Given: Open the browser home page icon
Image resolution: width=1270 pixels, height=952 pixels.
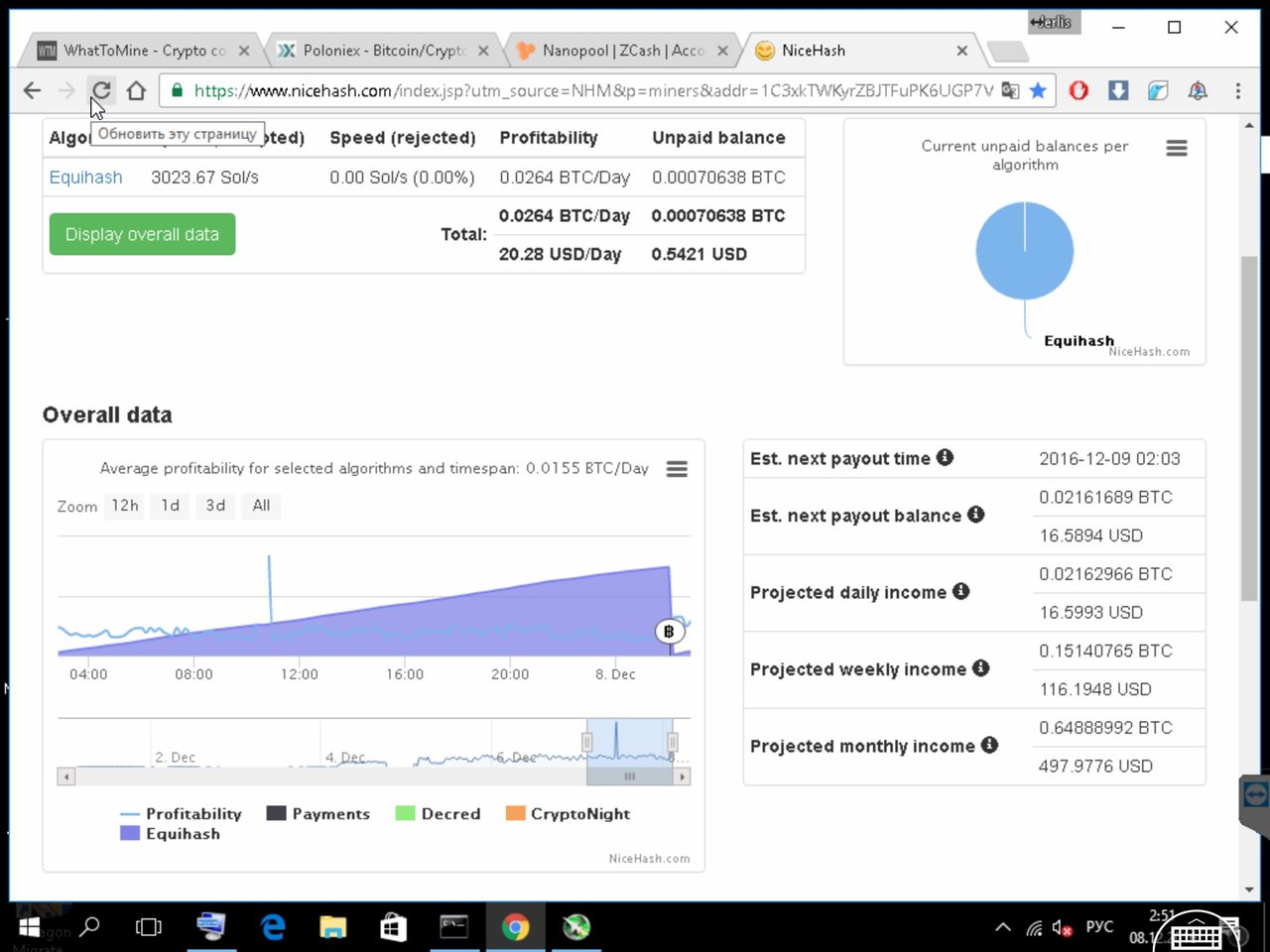Looking at the screenshot, I should (x=136, y=91).
